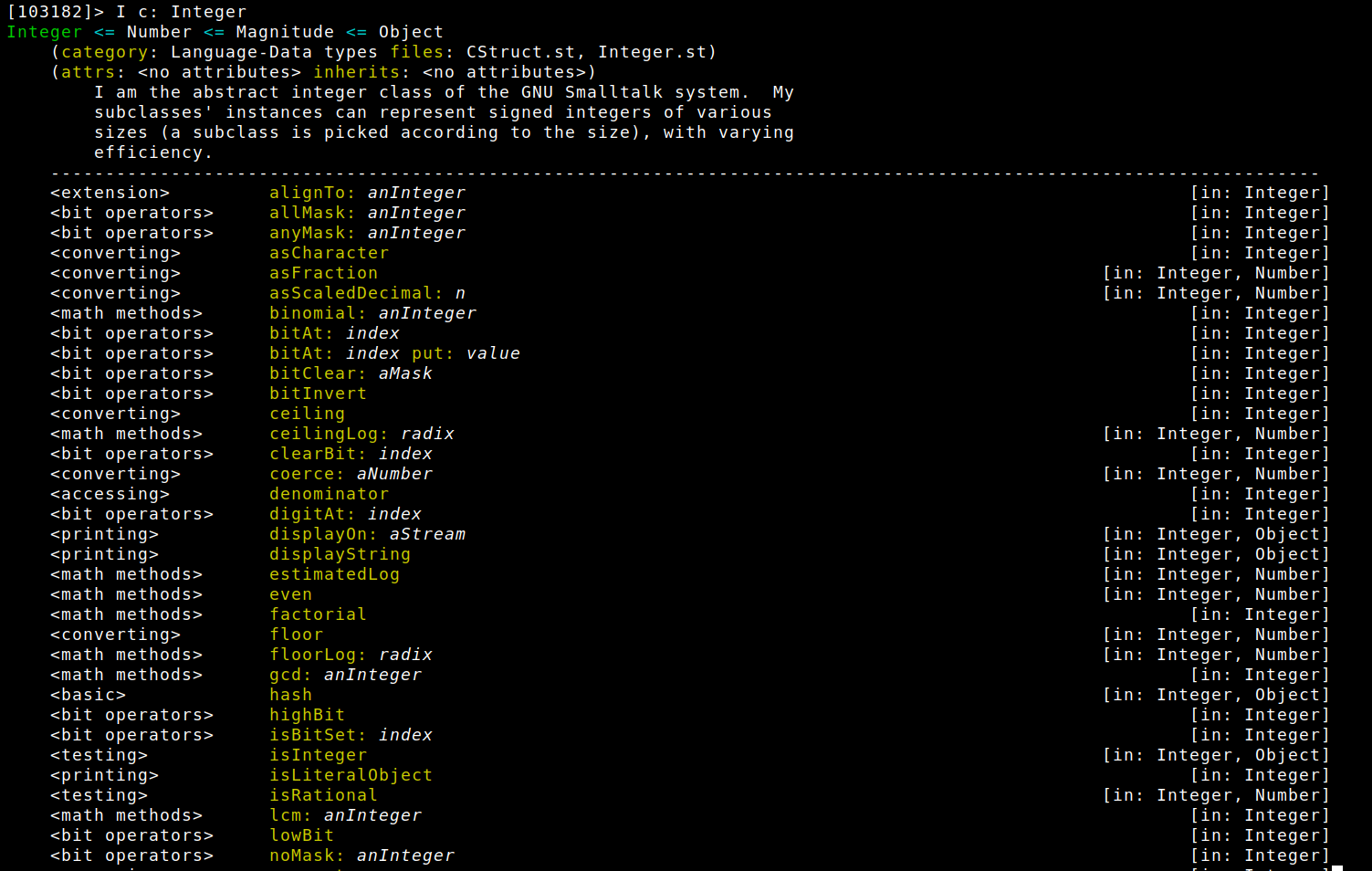This screenshot has width=1372, height=871.
Task: Click the '<basic>' category tag
Action: coord(88,695)
